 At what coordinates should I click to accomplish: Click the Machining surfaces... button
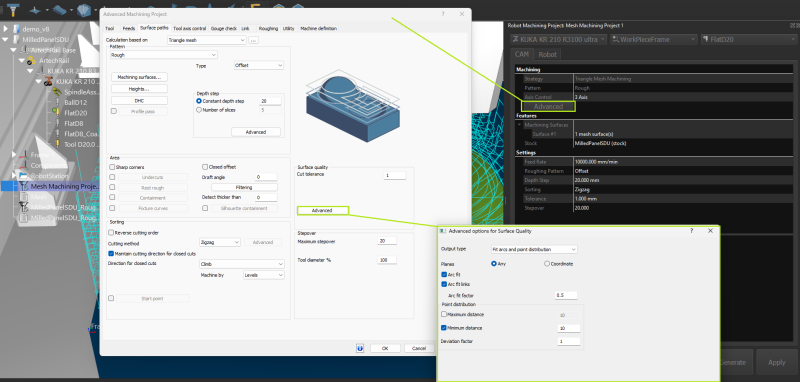tap(139, 77)
